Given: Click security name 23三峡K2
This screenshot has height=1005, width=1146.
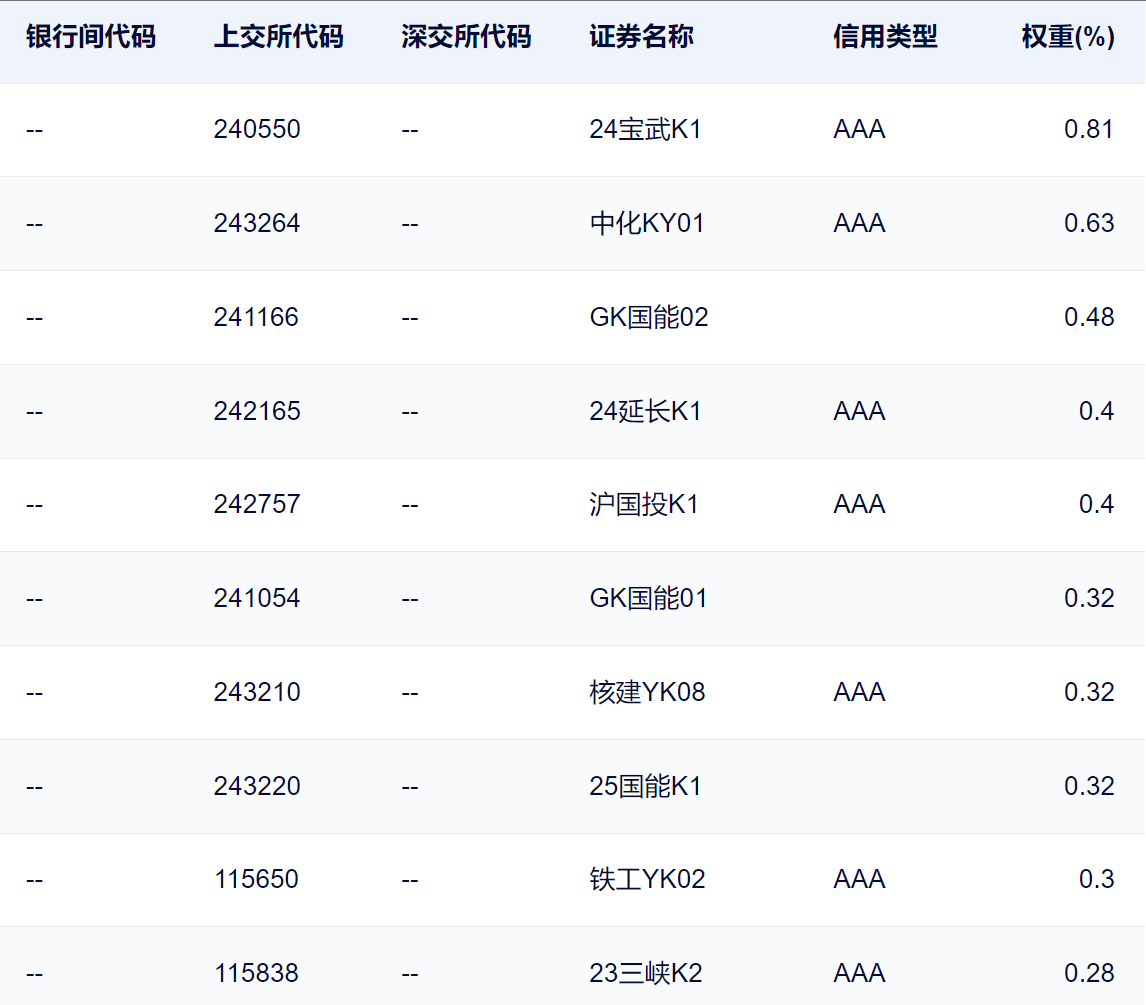Looking at the screenshot, I should (646, 973).
